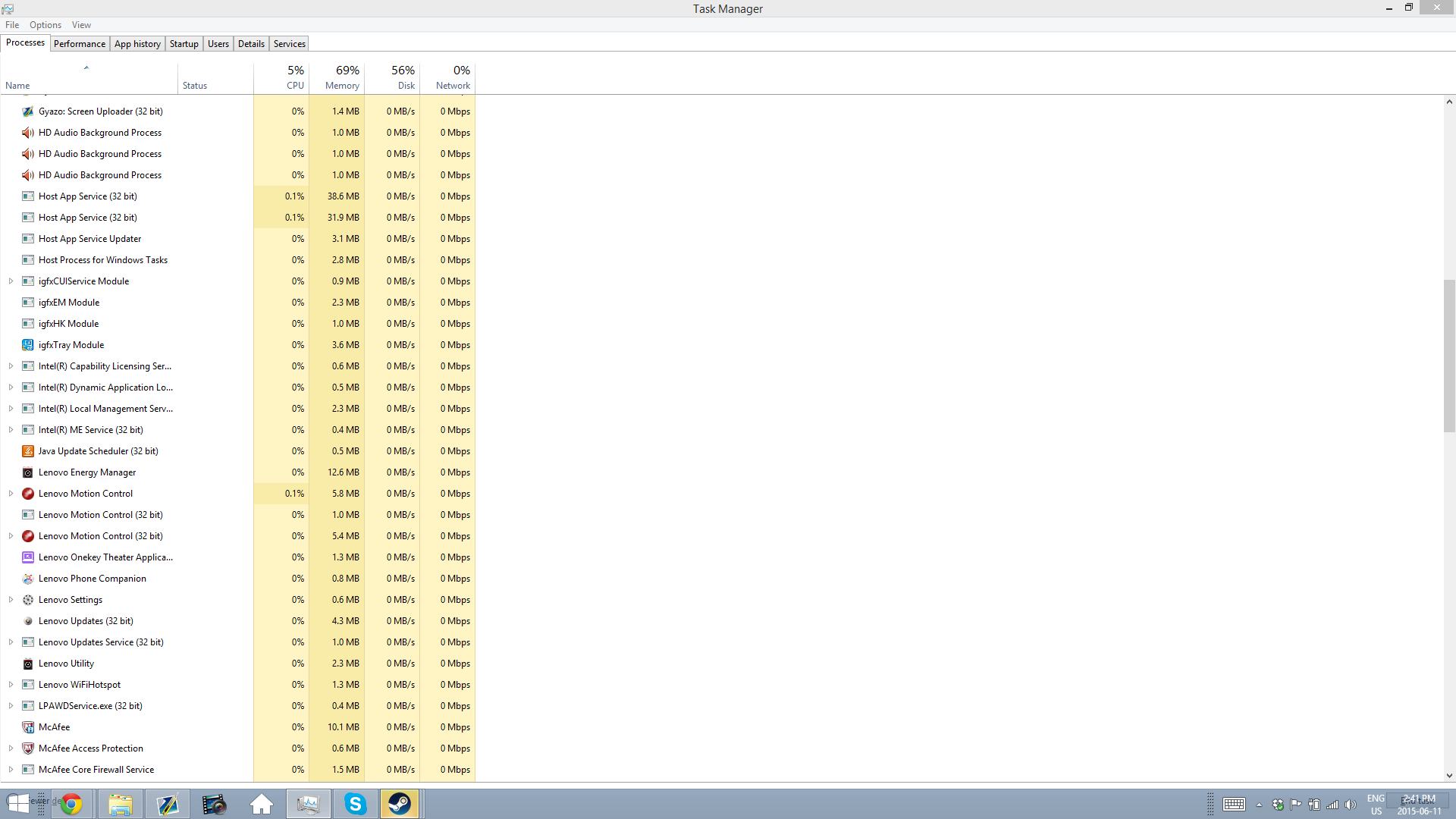Click the McAfee Access Protection shield icon
The width and height of the screenshot is (1456, 819).
click(28, 748)
